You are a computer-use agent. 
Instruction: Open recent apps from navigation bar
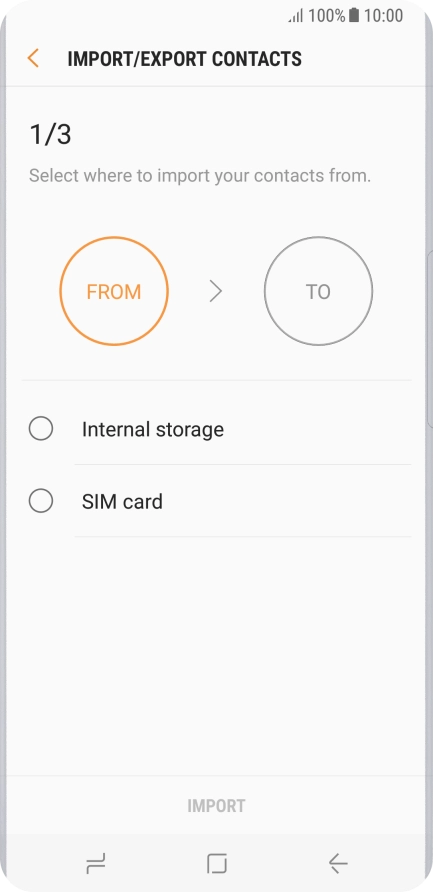96,864
